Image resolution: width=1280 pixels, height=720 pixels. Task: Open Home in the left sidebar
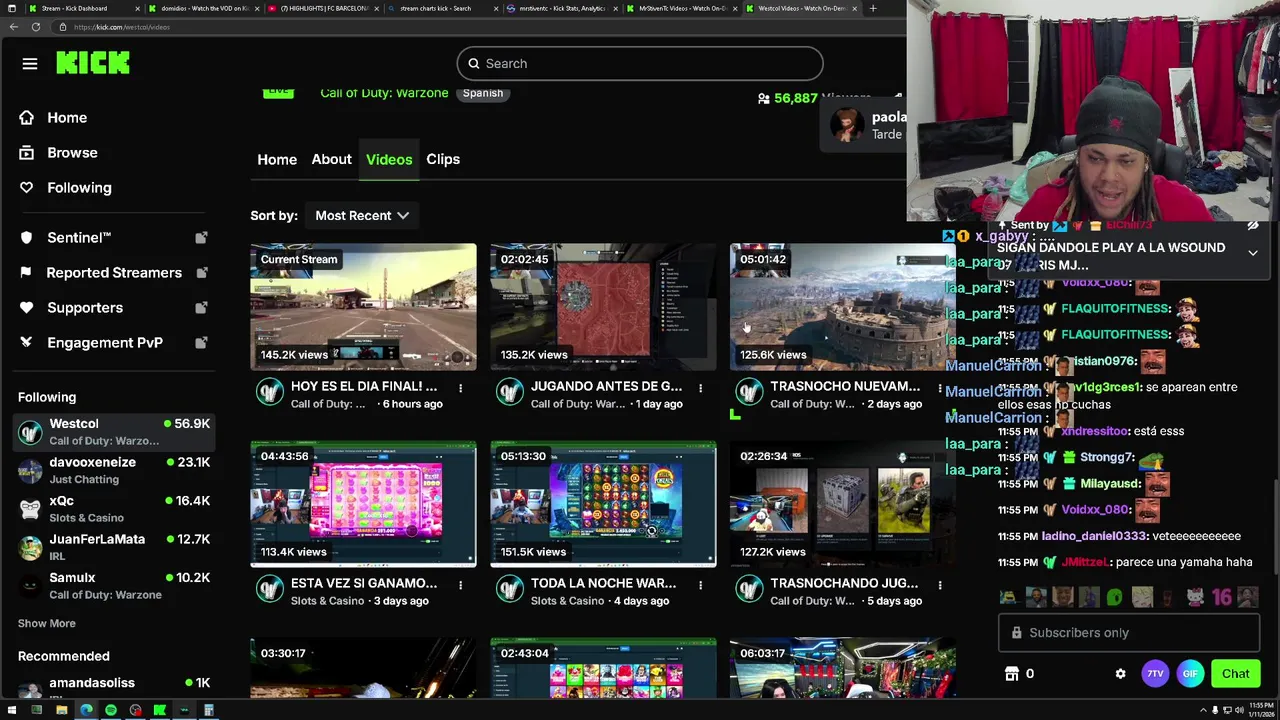tap(67, 118)
